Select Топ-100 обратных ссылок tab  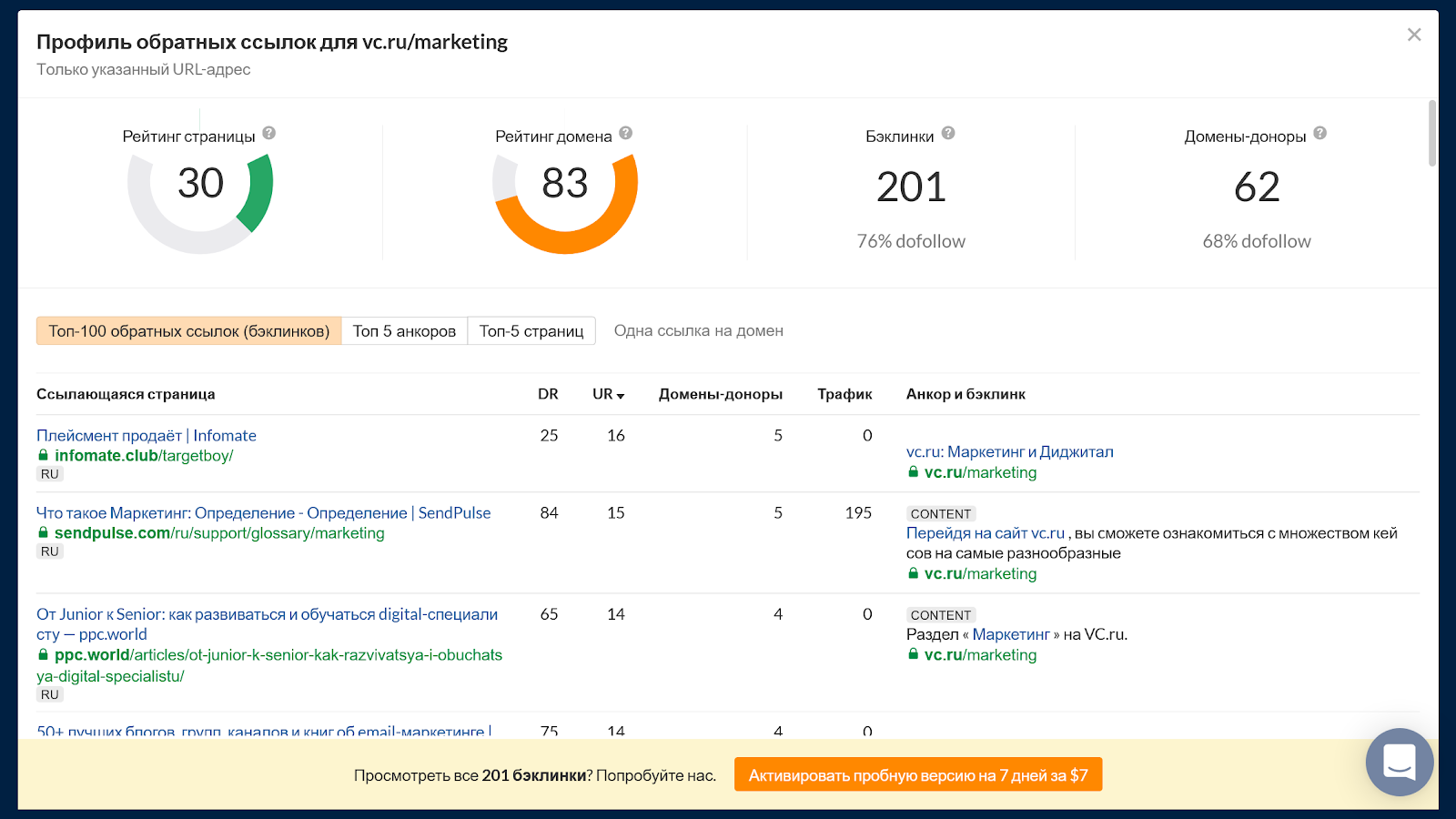click(189, 331)
